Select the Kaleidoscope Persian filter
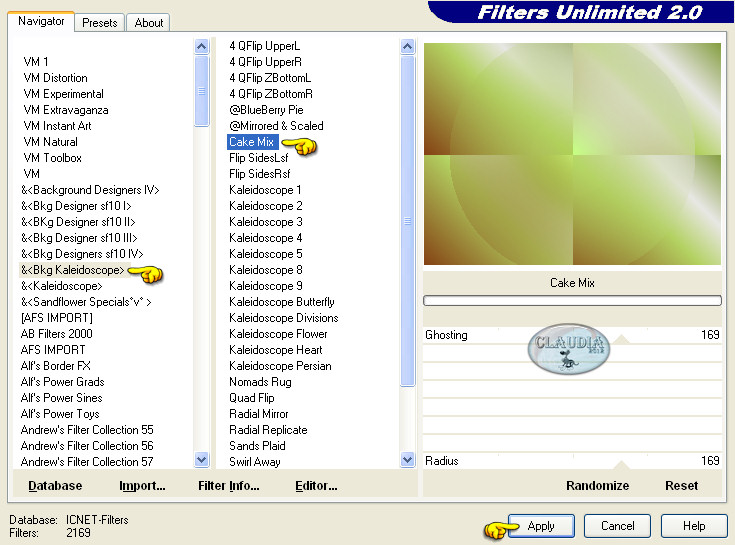This screenshot has height=545, width=735. [280, 366]
